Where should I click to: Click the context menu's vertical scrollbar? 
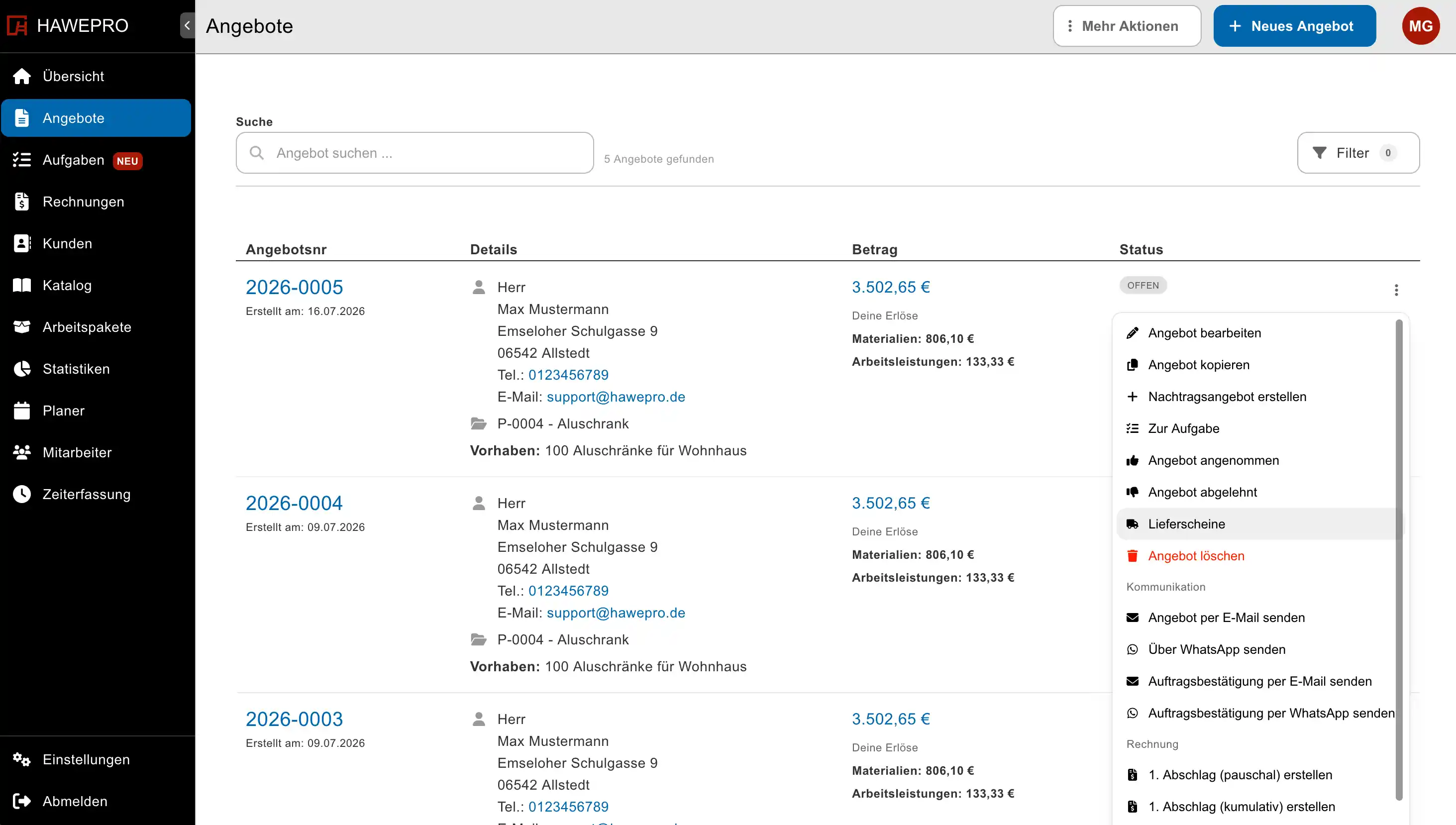(1399, 560)
